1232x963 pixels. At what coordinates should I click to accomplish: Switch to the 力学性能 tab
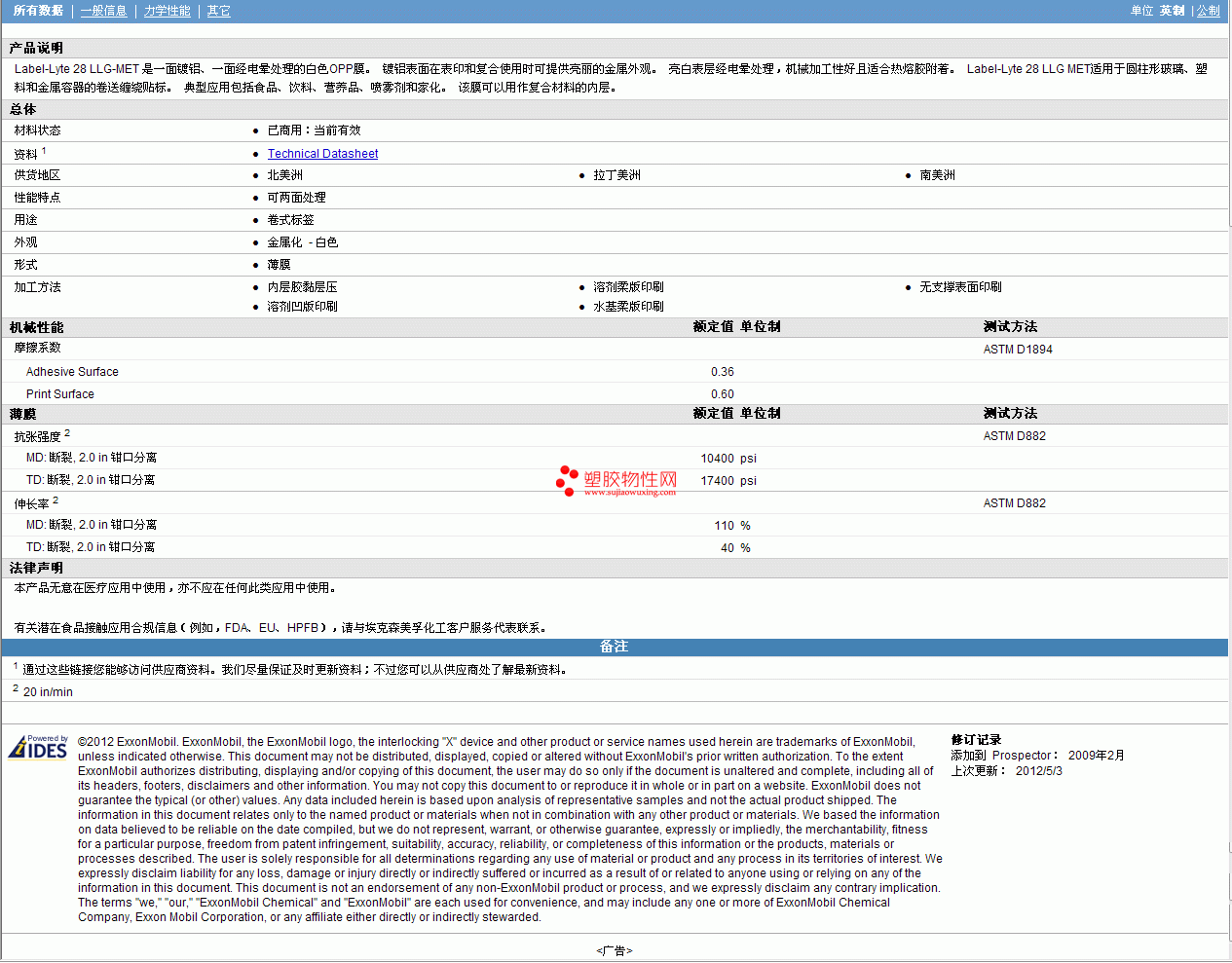pos(168,11)
